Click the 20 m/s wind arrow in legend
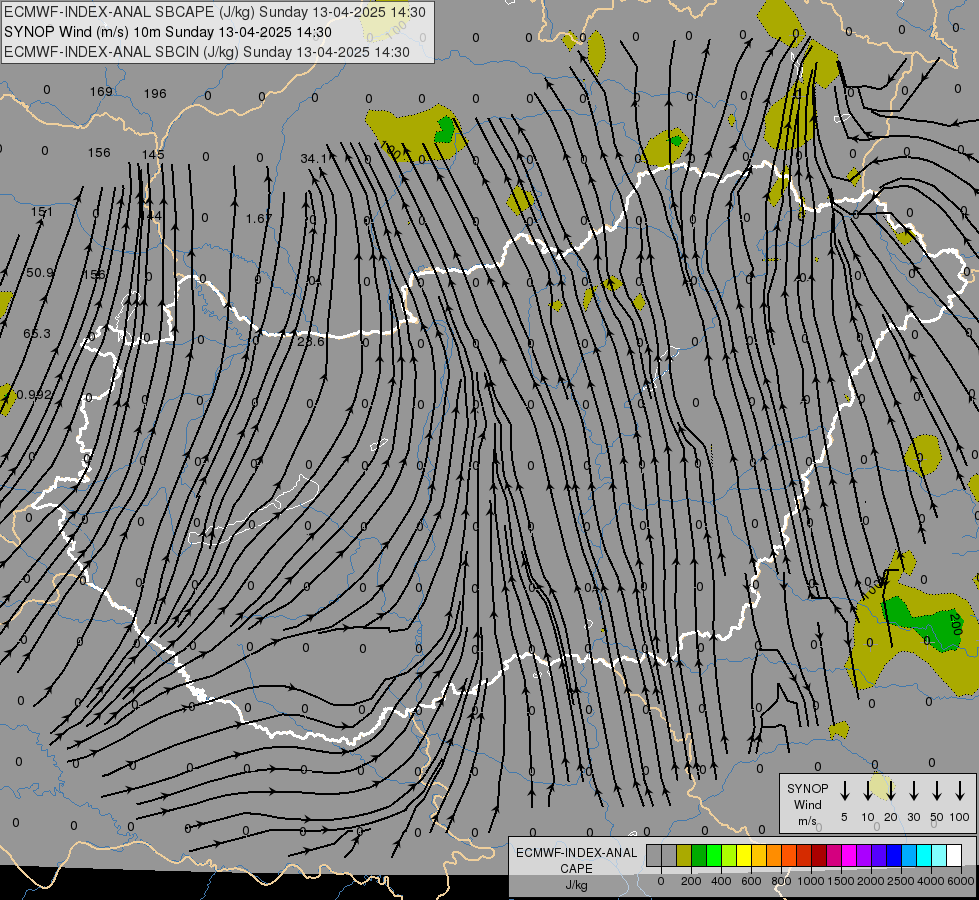The width and height of the screenshot is (979, 900). (x=891, y=790)
